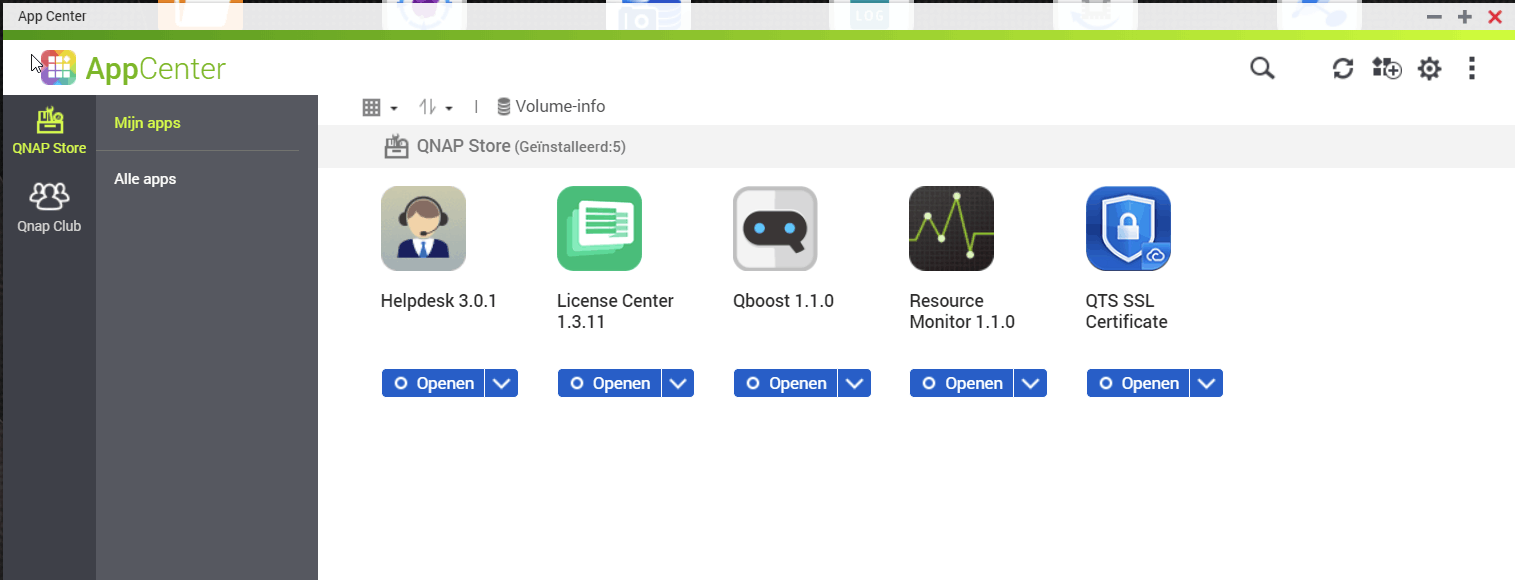Expand the Qboost Openen dropdown arrow
This screenshot has width=1515, height=580.
[x=854, y=383]
